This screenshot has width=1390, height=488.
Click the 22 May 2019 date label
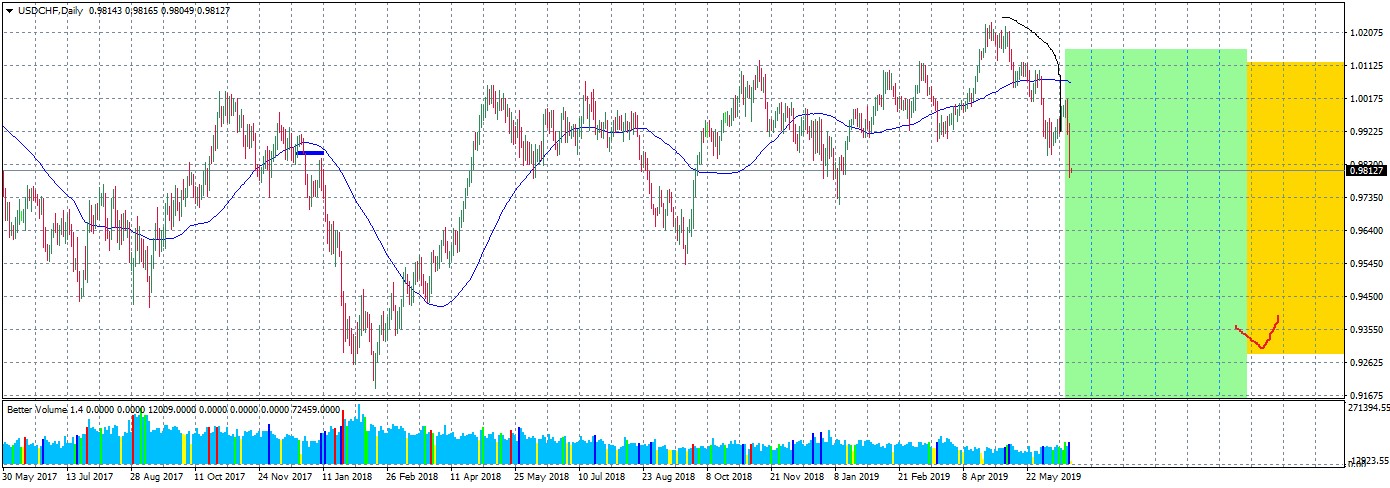point(1052,478)
